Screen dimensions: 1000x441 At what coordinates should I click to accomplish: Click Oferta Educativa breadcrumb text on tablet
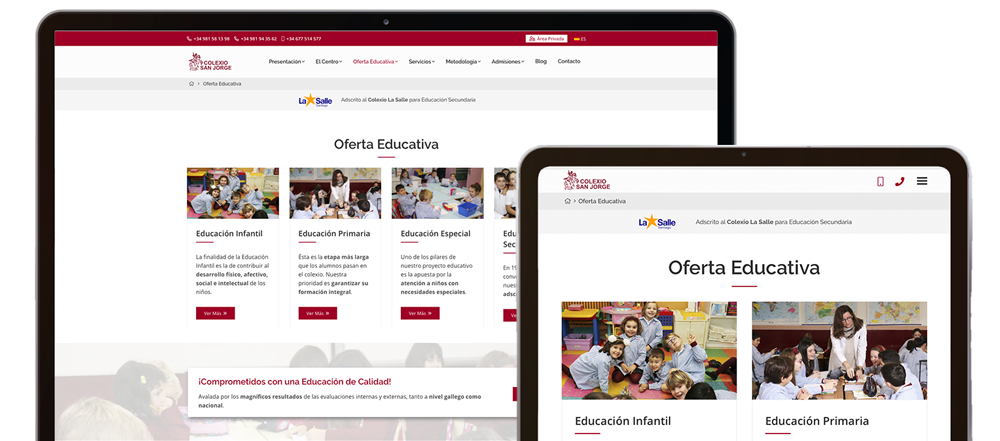[x=602, y=201]
